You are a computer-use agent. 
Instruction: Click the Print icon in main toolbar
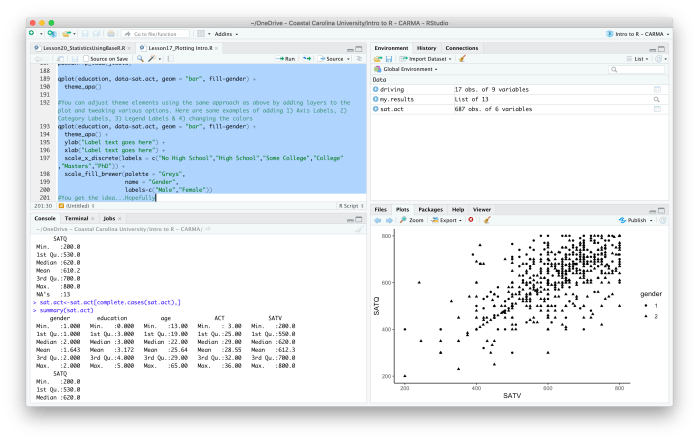tap(110, 34)
